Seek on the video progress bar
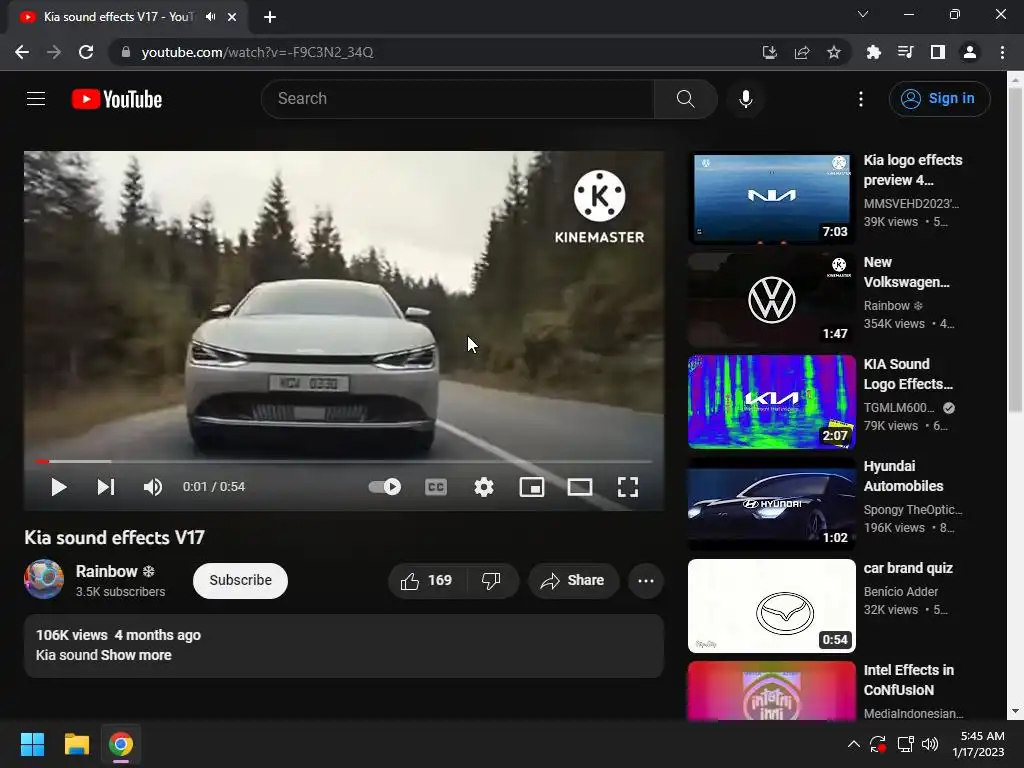This screenshot has width=1024, height=768. pos(344,461)
